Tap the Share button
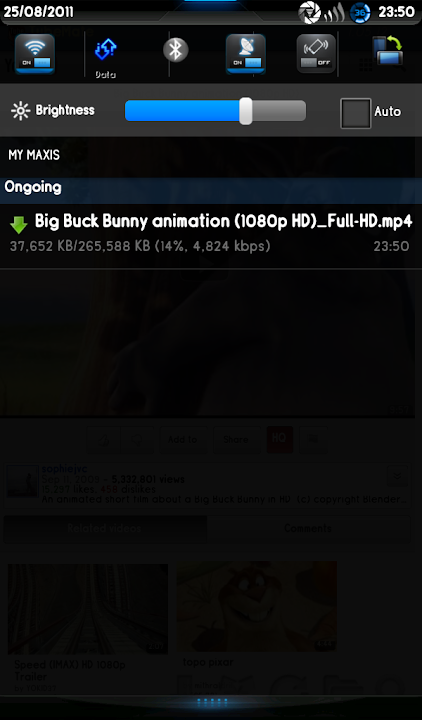 [236, 439]
